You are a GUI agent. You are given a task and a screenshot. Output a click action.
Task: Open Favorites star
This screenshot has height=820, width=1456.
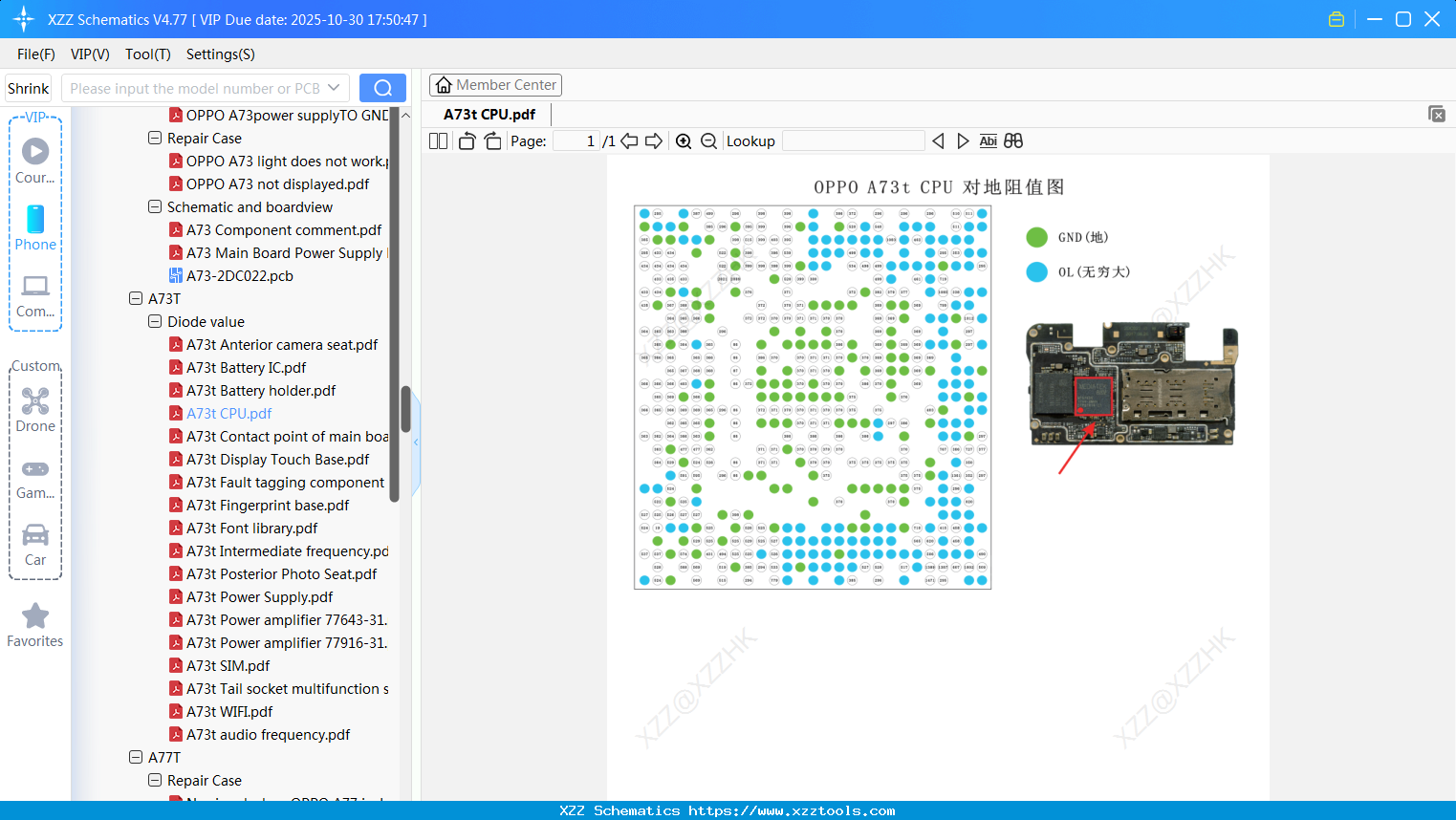tap(35, 625)
